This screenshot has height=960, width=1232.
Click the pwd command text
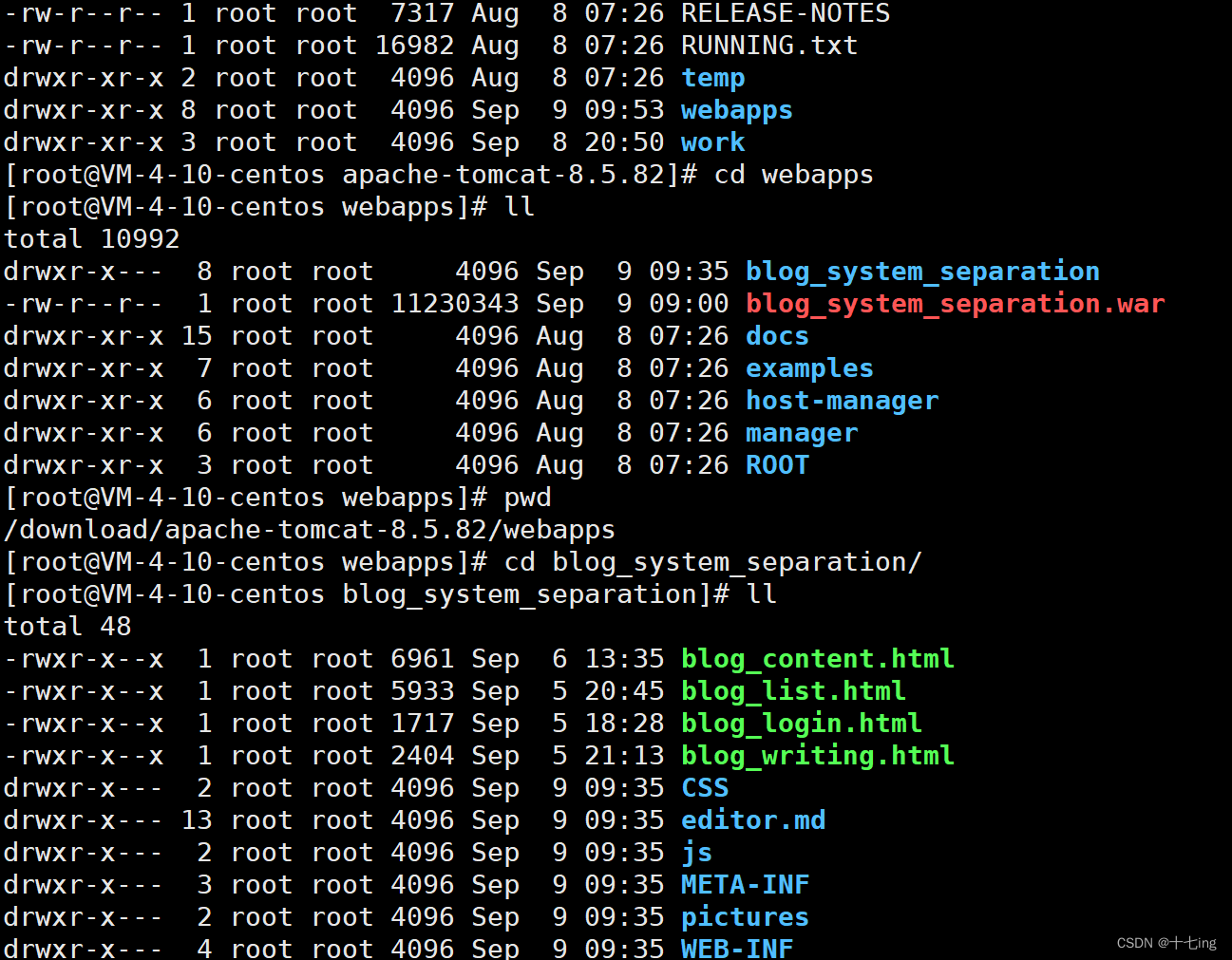[527, 498]
